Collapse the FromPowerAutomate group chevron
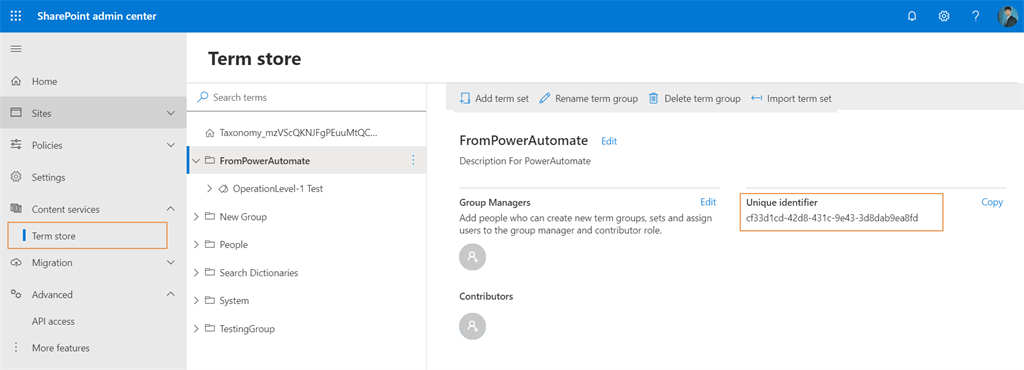This screenshot has width=1024, height=370. coord(196,161)
